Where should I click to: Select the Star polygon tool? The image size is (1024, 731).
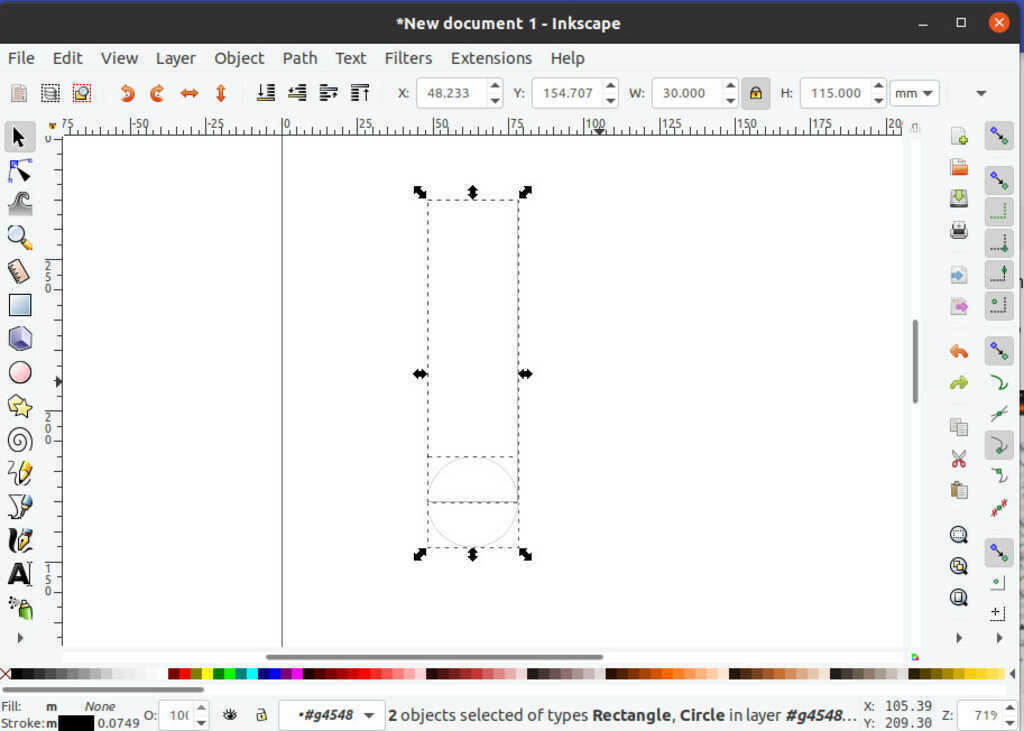point(20,406)
